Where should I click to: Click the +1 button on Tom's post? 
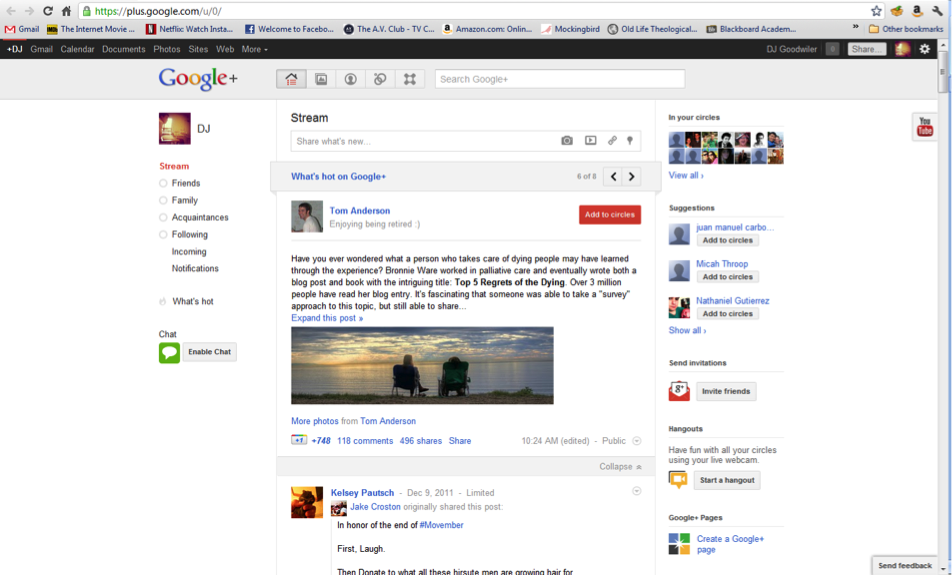[299, 440]
